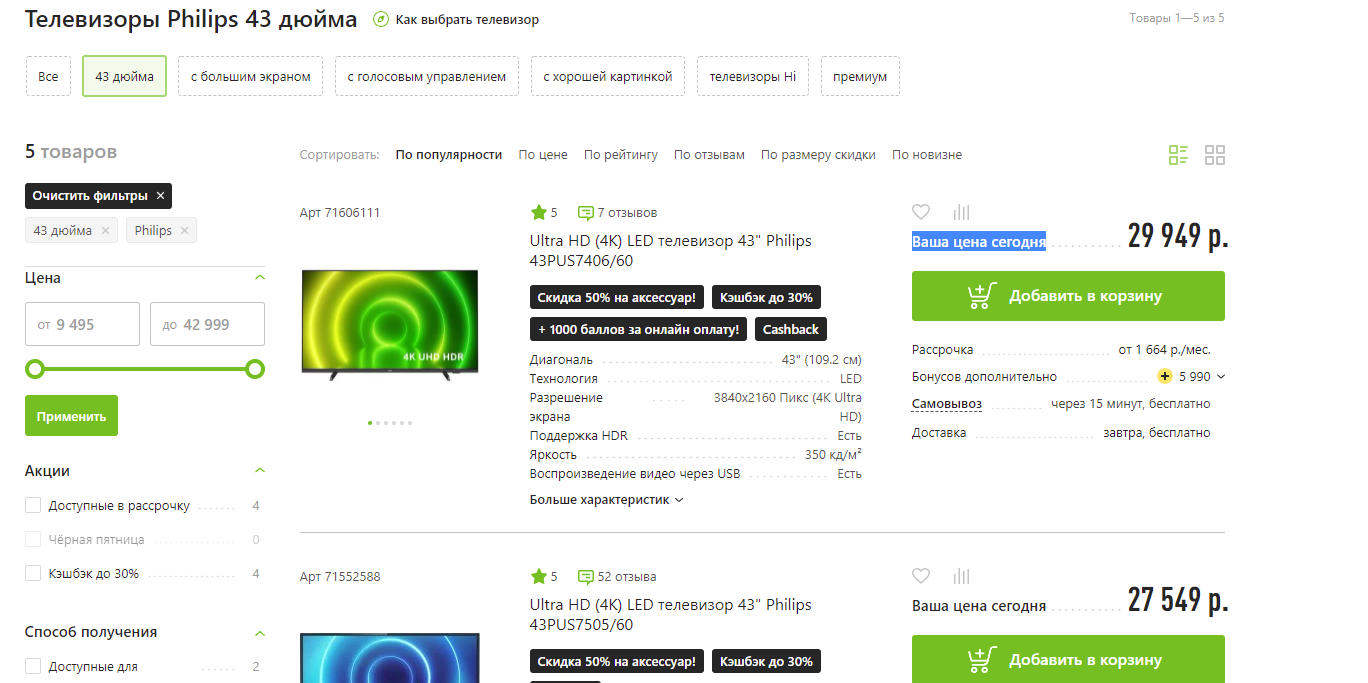Click the 'Применить' price button

coord(71,416)
